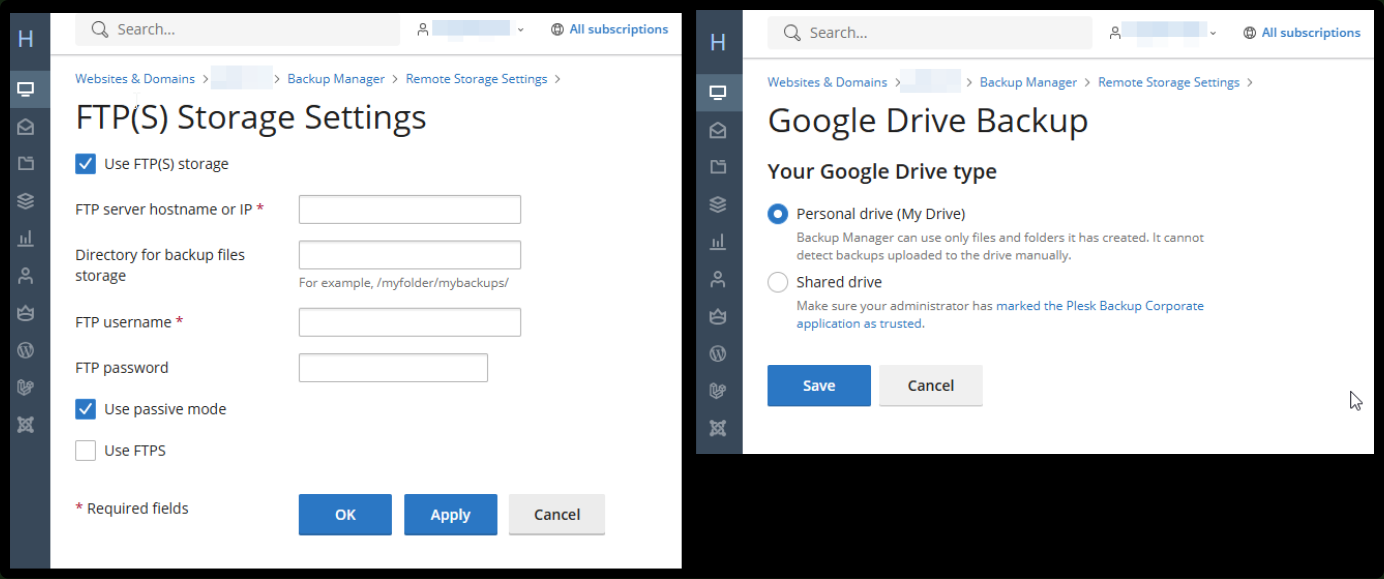1384x579 pixels.
Task: Uncheck Use FTP(S) storage checkbox
Action: point(86,164)
